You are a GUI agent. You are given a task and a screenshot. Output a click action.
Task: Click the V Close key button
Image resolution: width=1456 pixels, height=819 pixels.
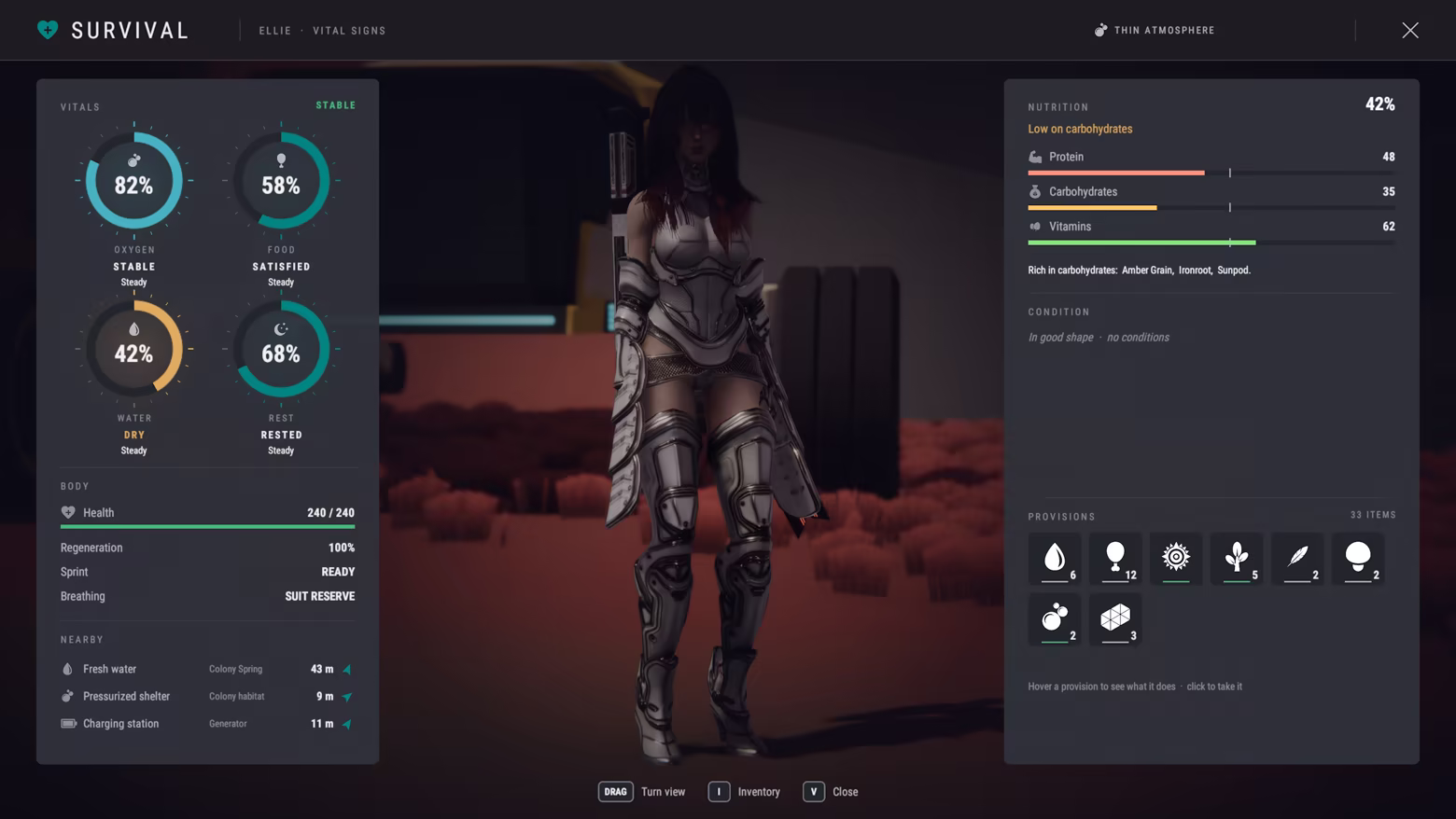click(814, 791)
